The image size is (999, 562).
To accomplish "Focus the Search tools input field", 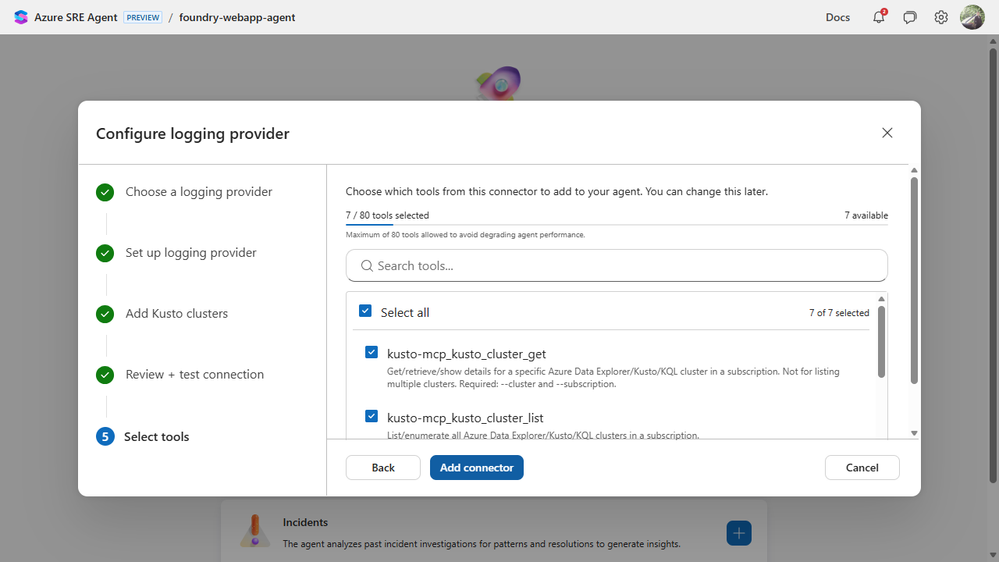I will (x=626, y=266).
